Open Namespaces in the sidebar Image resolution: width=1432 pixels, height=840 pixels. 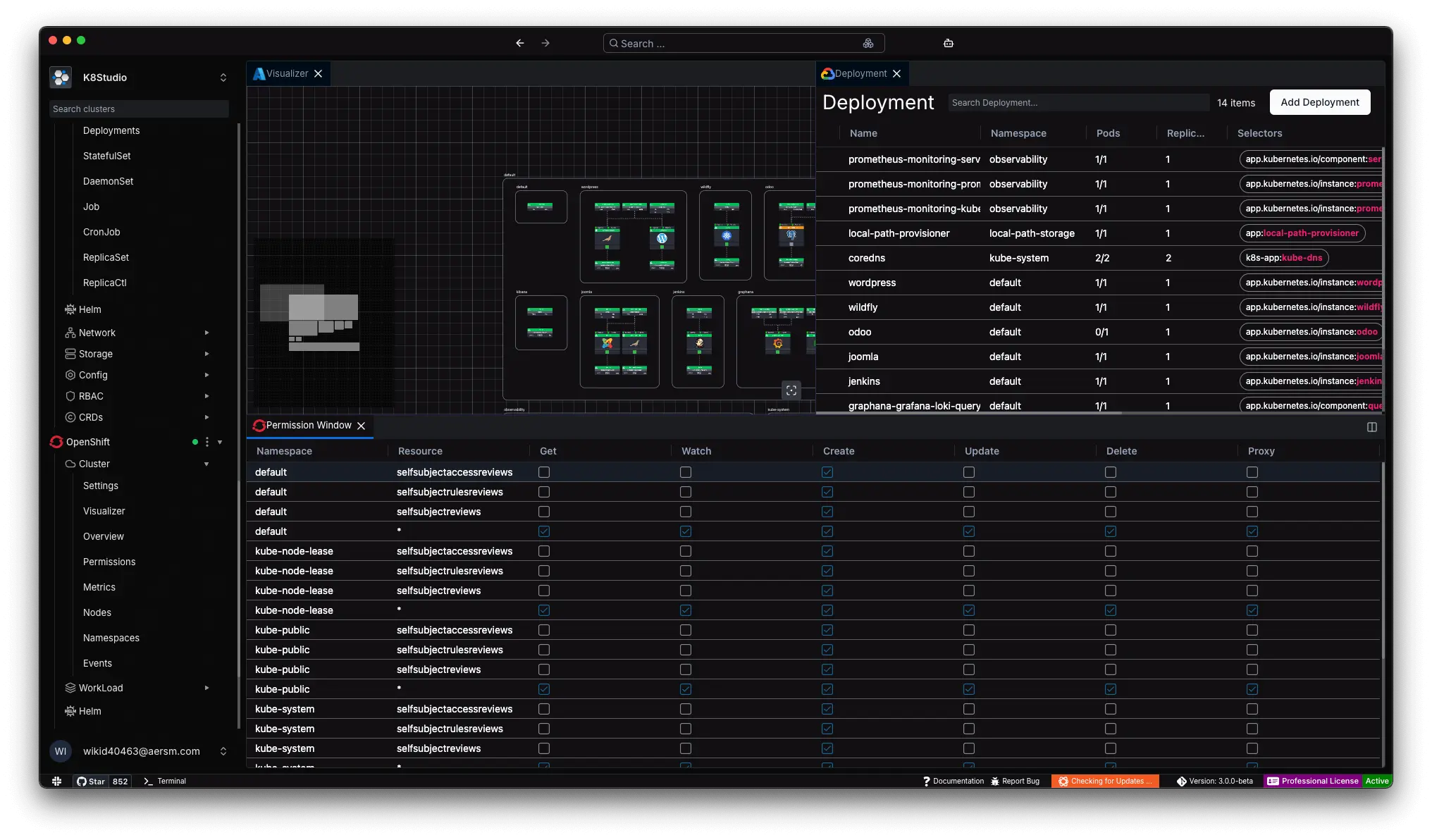coord(111,638)
